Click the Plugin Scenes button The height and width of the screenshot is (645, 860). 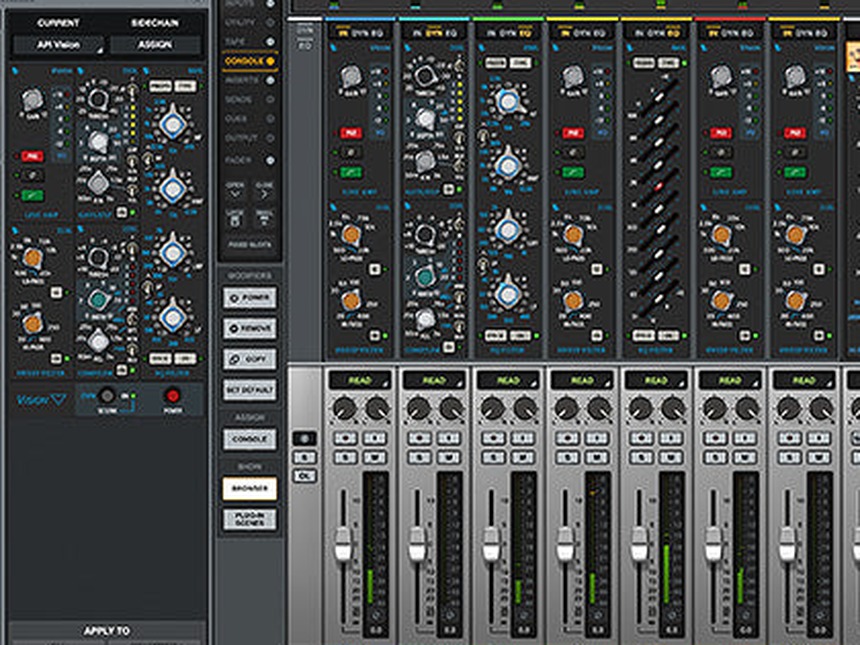(250, 519)
